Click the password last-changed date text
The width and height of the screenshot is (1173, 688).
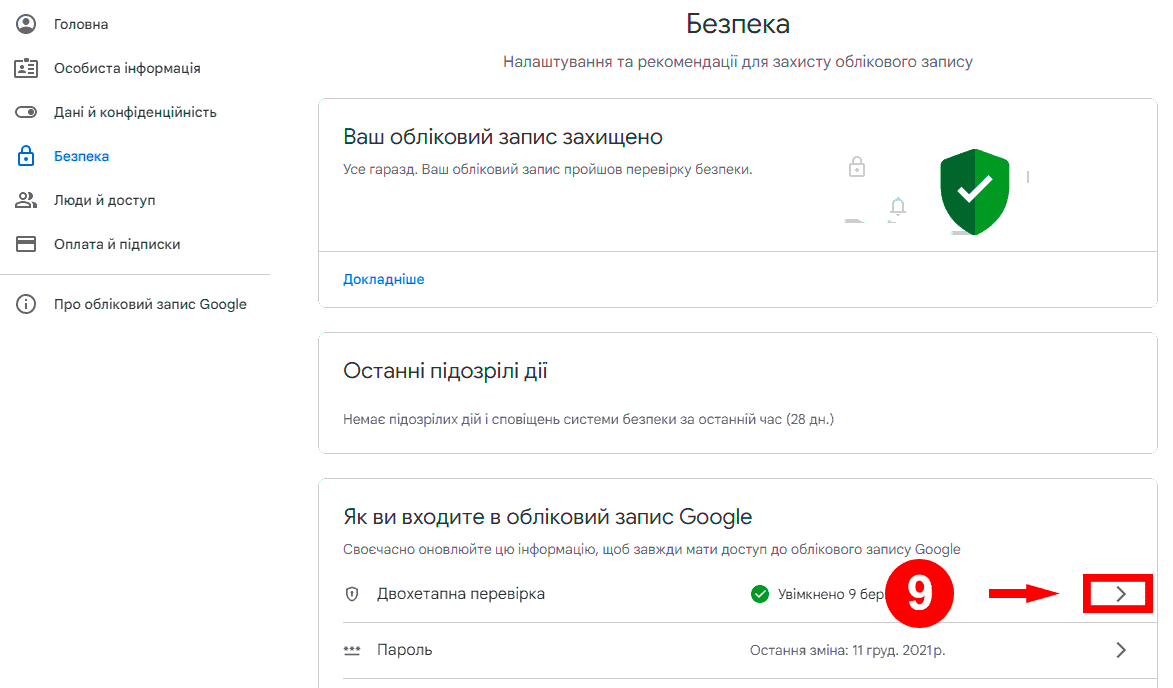[847, 650]
